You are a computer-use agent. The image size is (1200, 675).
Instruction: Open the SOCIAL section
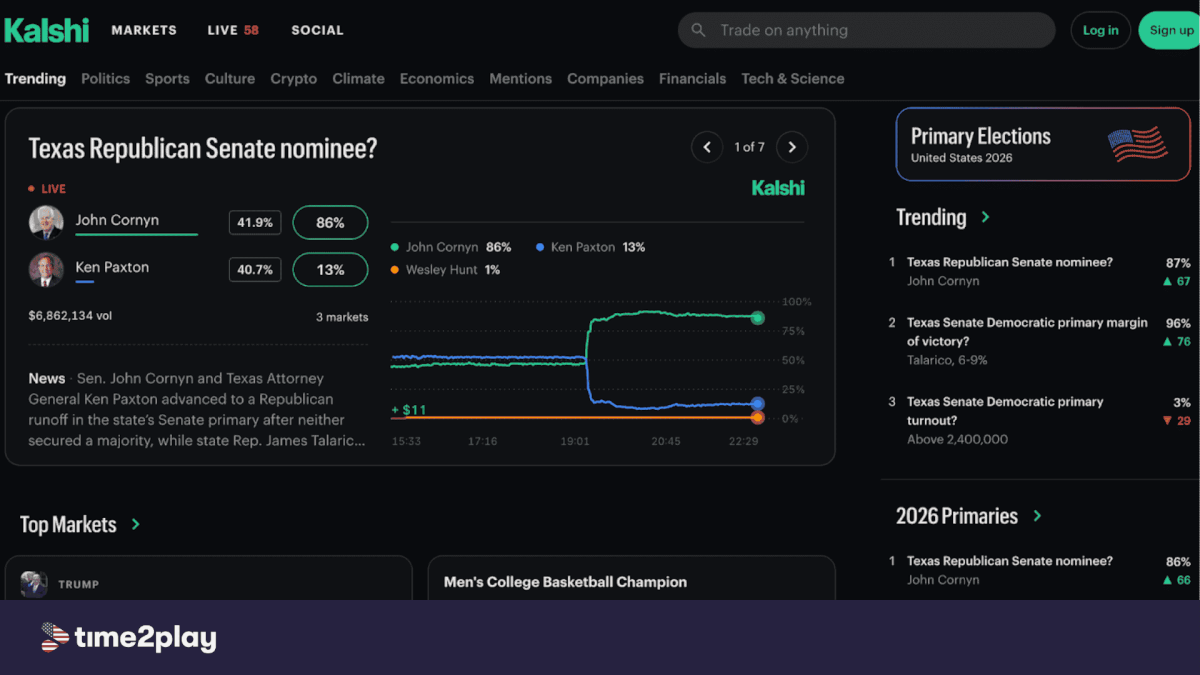pyautogui.click(x=317, y=30)
